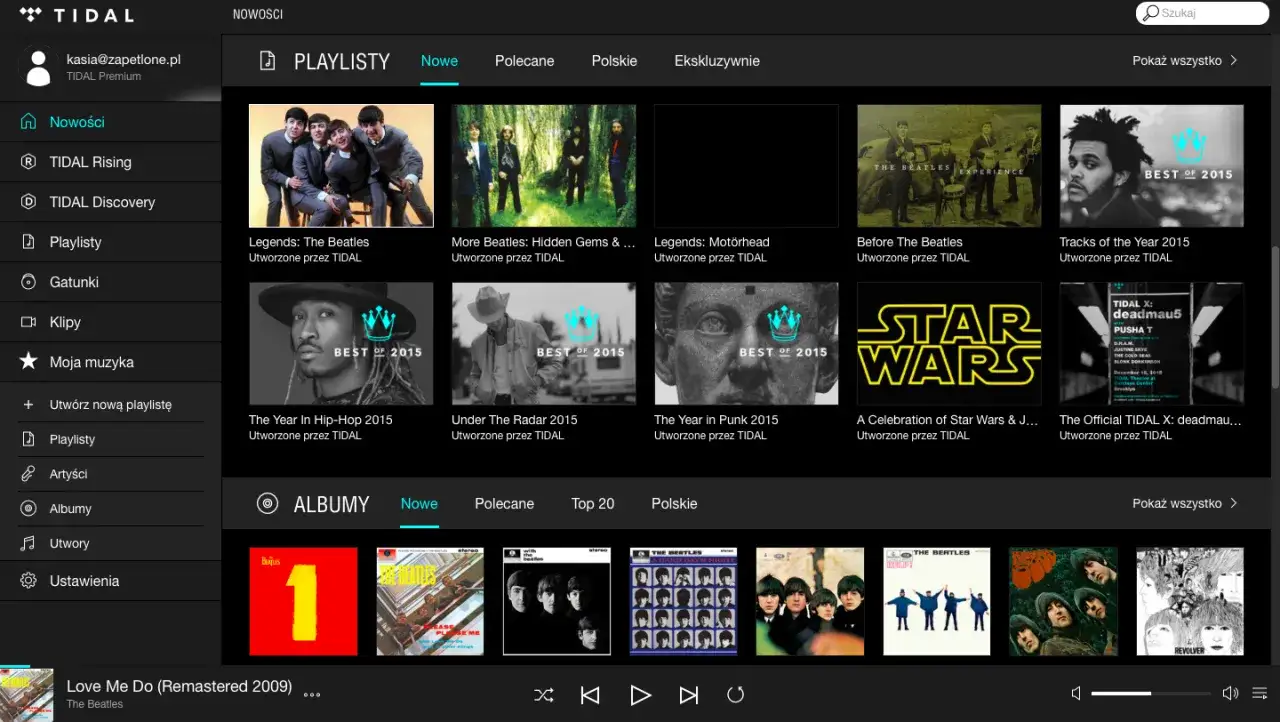
Task: Toggle shuffle playback mode
Action: (x=543, y=695)
